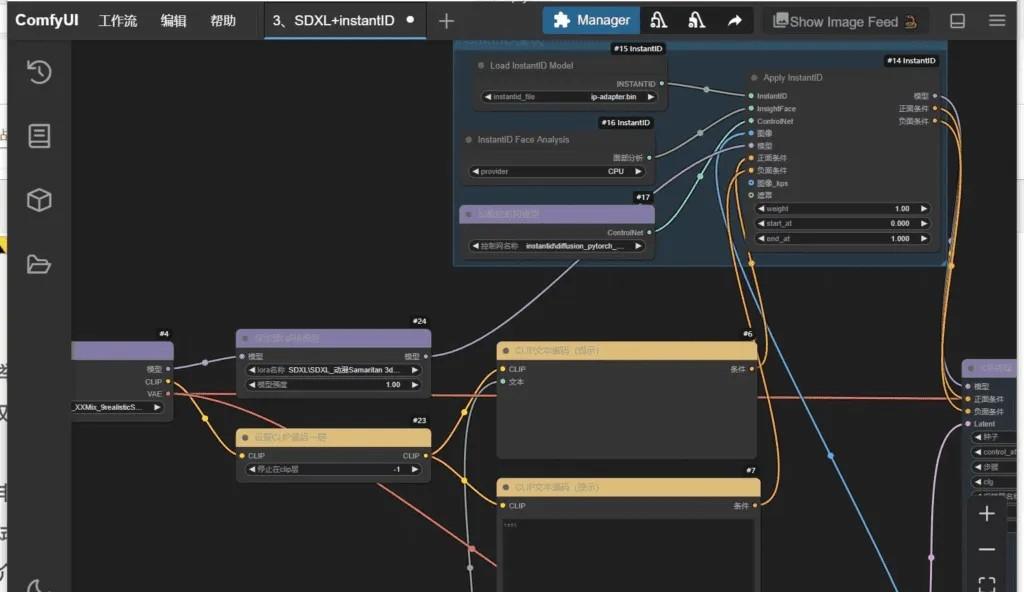The height and width of the screenshot is (592, 1024).
Task: Zoom out canvas with minus button
Action: [987, 550]
